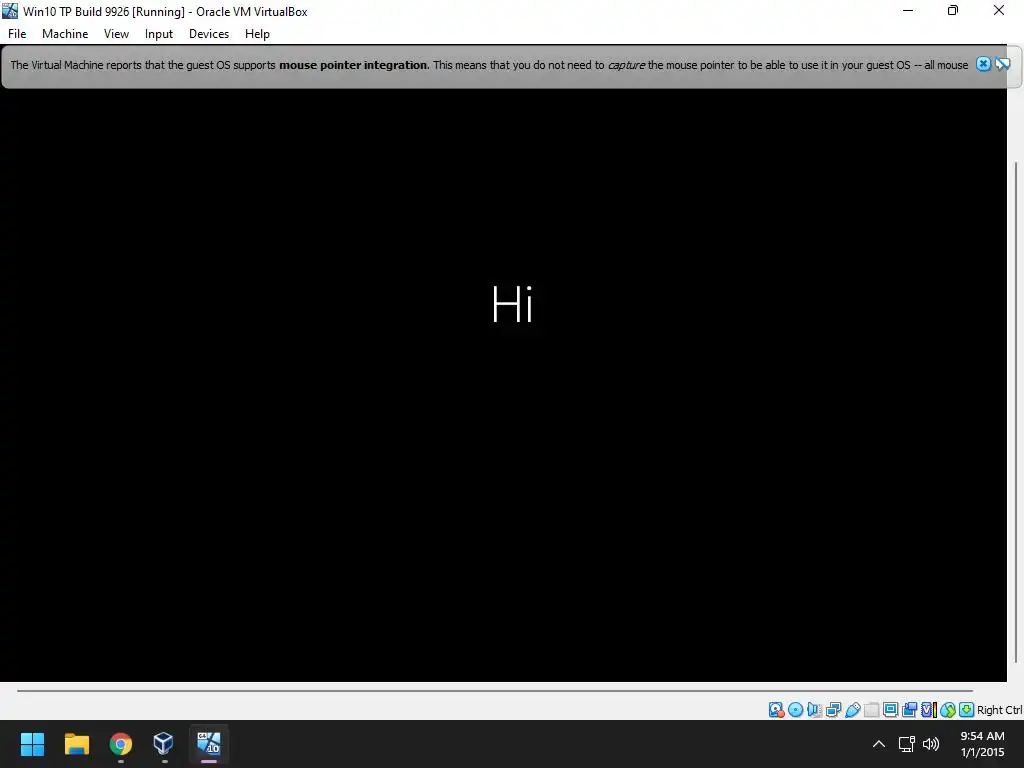The width and height of the screenshot is (1024, 768).
Task: Click the optical disk status icon
Action: pos(795,710)
